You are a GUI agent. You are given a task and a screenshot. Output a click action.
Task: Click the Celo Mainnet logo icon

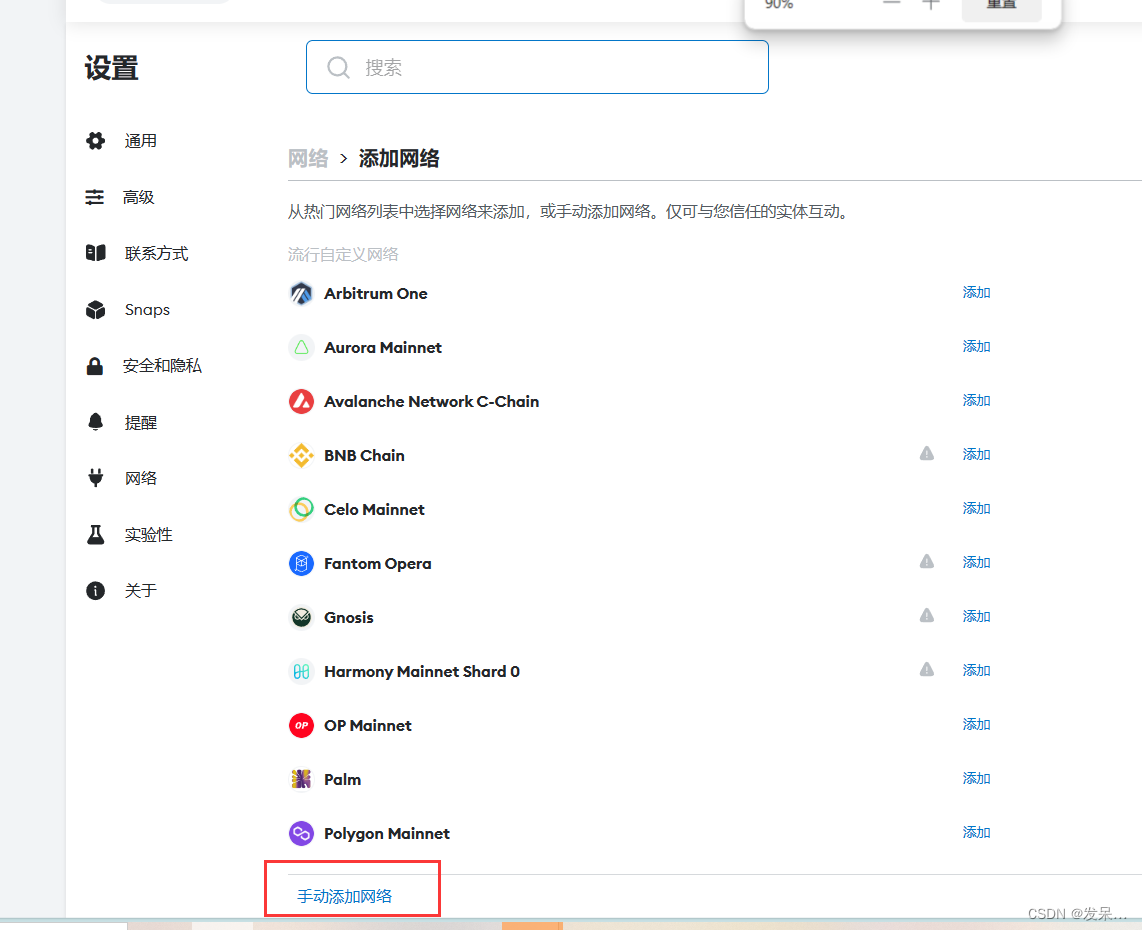click(x=302, y=509)
